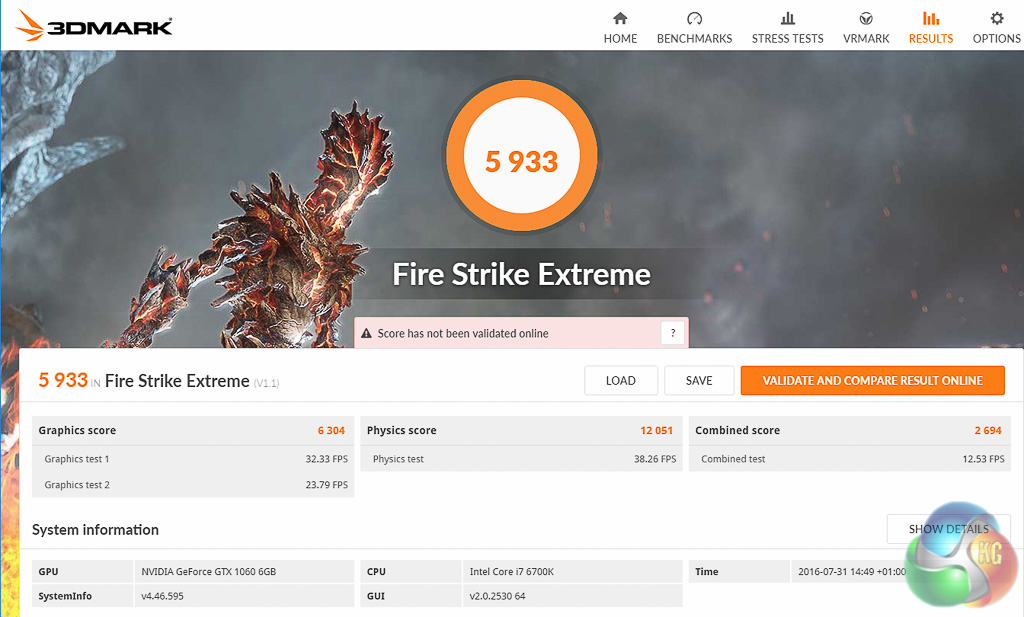
Task: Click the 23.79 FPS value
Action: pyautogui.click(x=327, y=484)
